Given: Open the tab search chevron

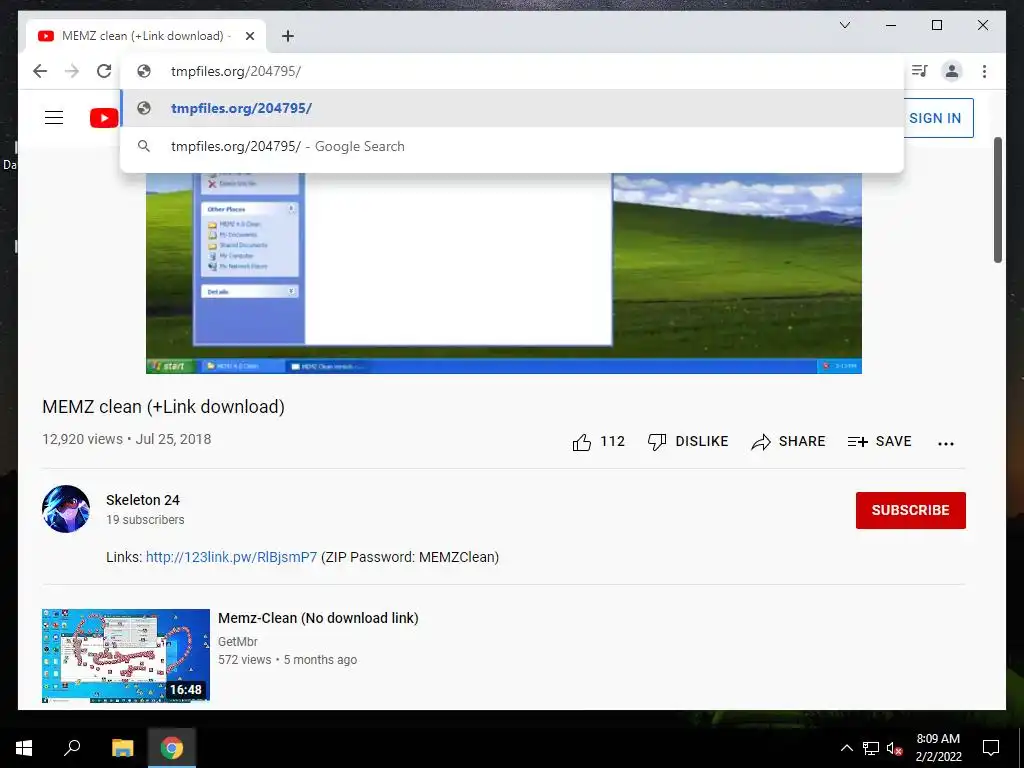Looking at the screenshot, I should click(844, 25).
